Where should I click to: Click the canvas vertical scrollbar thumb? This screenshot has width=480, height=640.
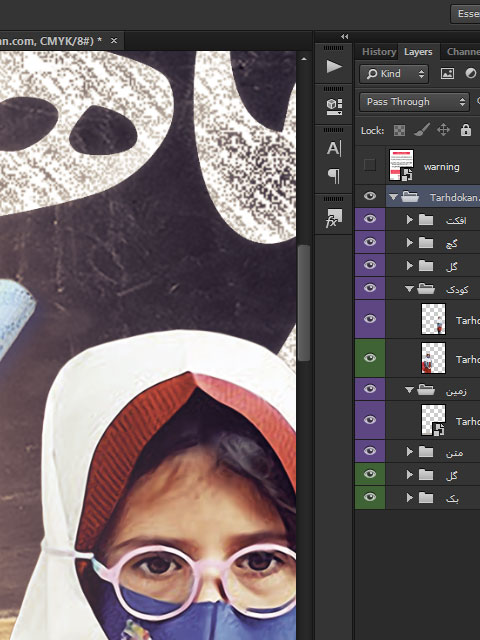tap(303, 303)
